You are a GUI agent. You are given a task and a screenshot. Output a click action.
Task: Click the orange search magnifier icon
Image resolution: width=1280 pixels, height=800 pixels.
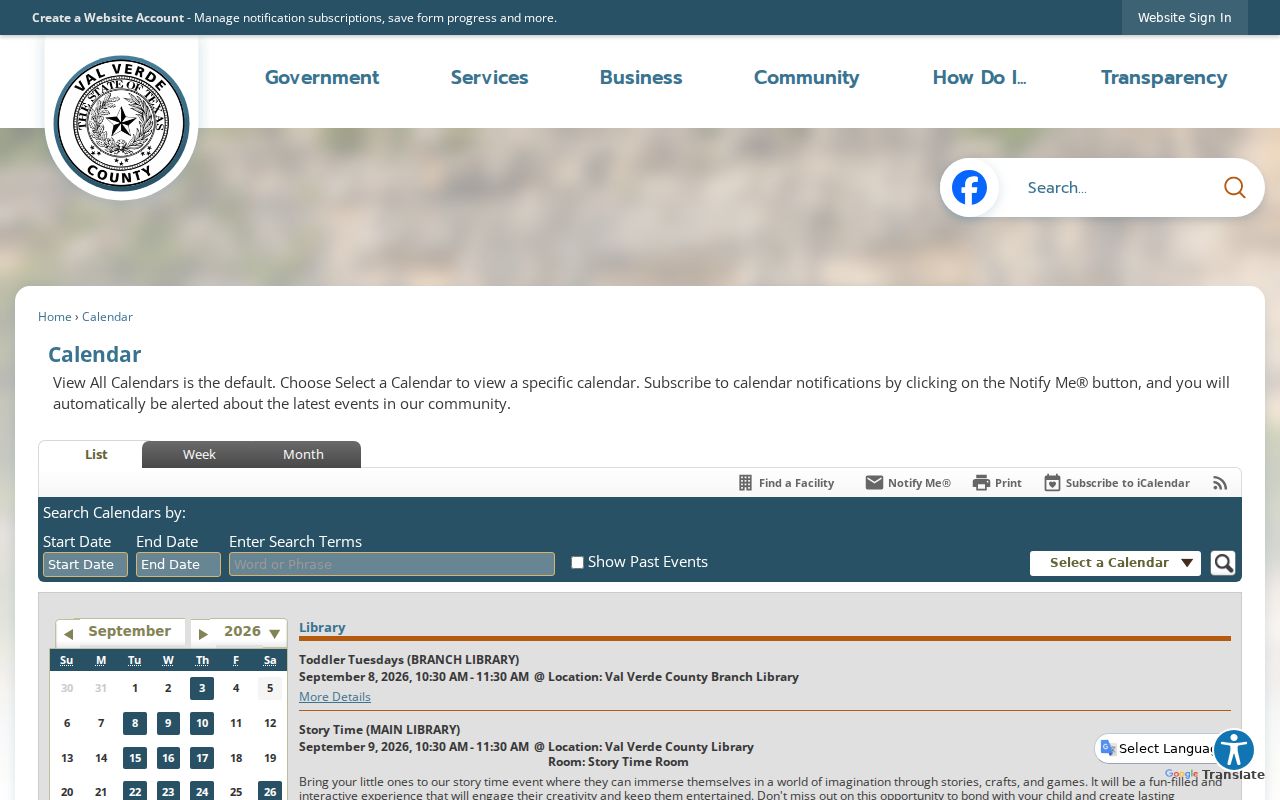pos(1234,187)
